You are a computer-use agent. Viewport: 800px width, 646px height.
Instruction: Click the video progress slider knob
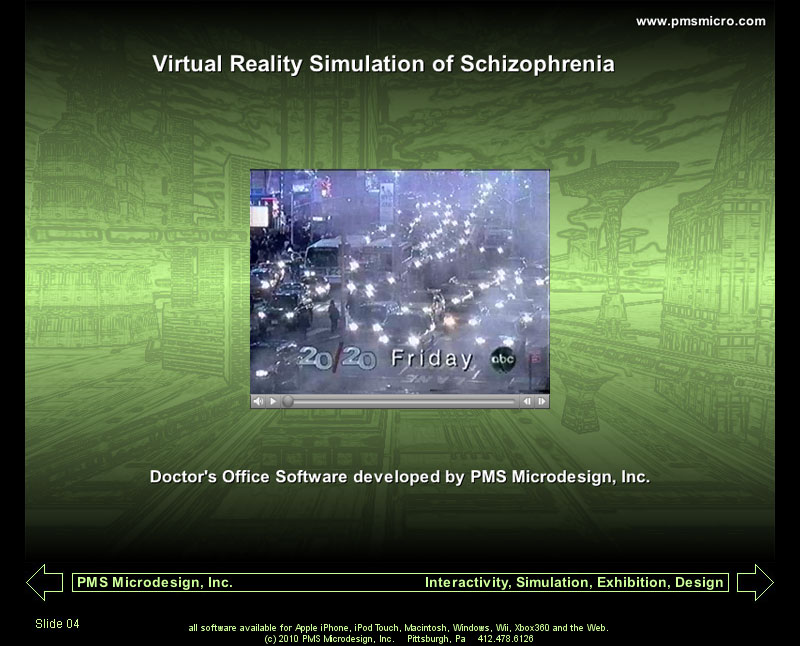click(x=288, y=401)
